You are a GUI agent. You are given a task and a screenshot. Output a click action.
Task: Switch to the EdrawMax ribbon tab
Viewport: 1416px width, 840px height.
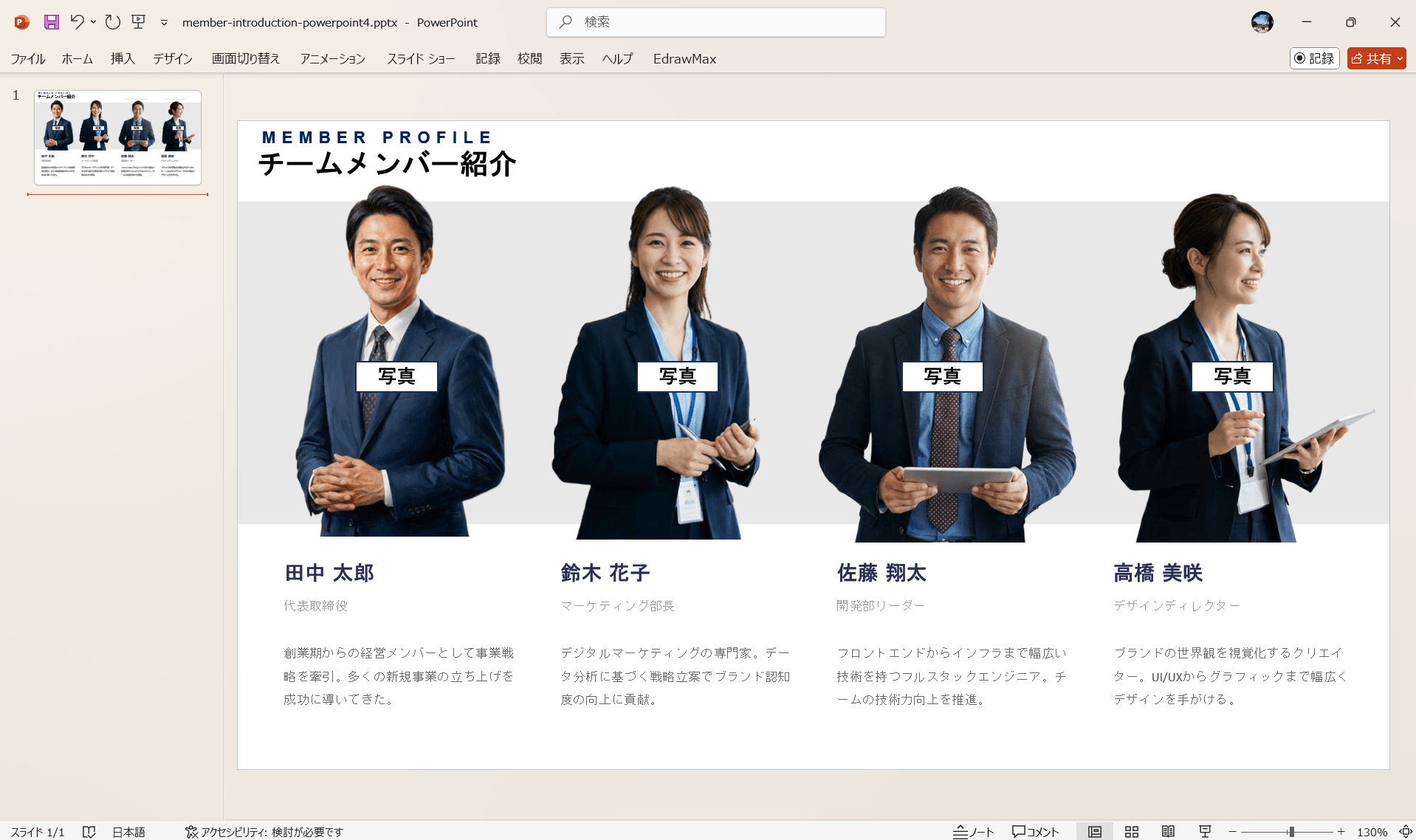pos(684,59)
